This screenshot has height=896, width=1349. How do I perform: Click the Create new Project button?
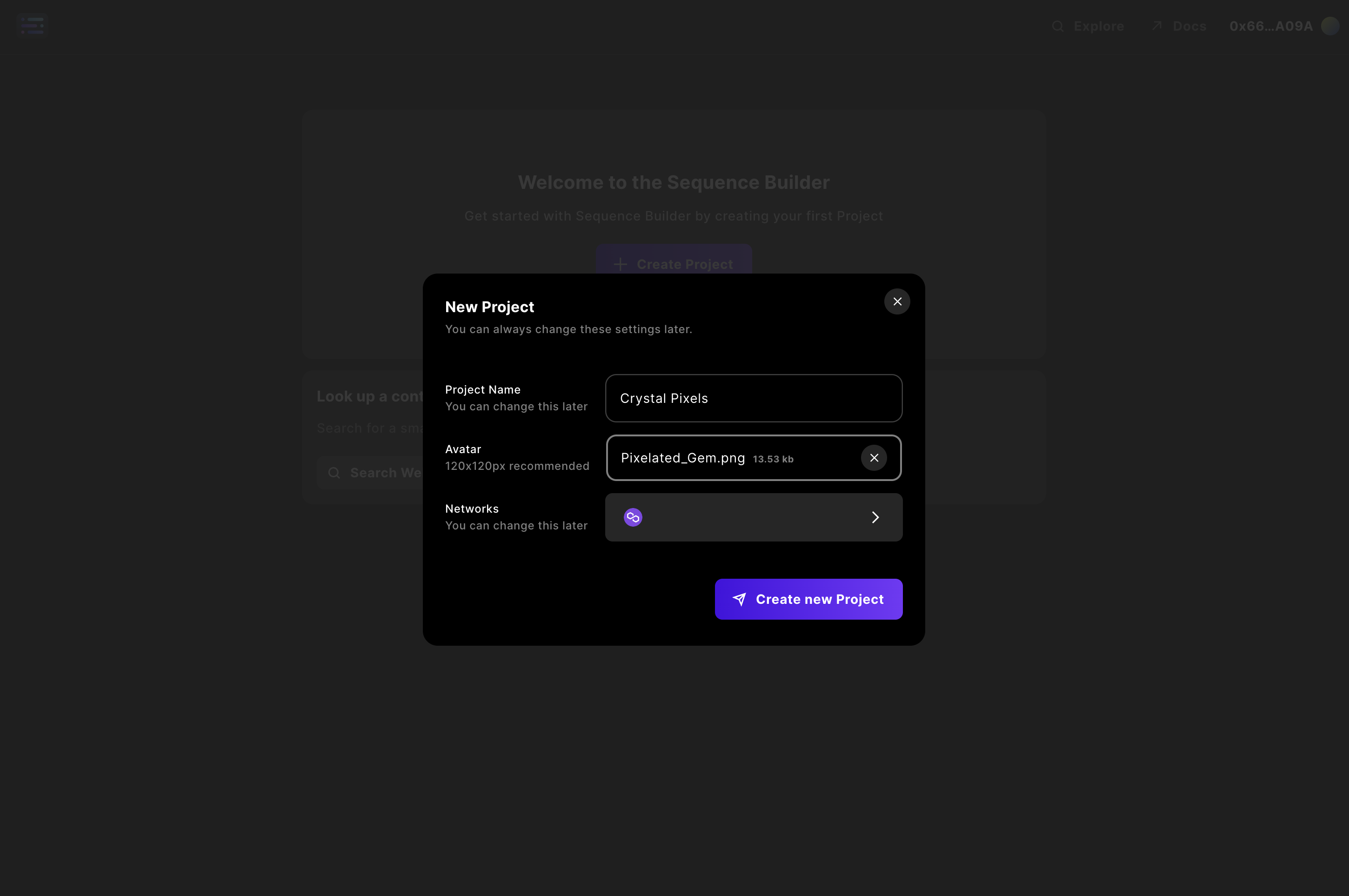[x=808, y=599]
